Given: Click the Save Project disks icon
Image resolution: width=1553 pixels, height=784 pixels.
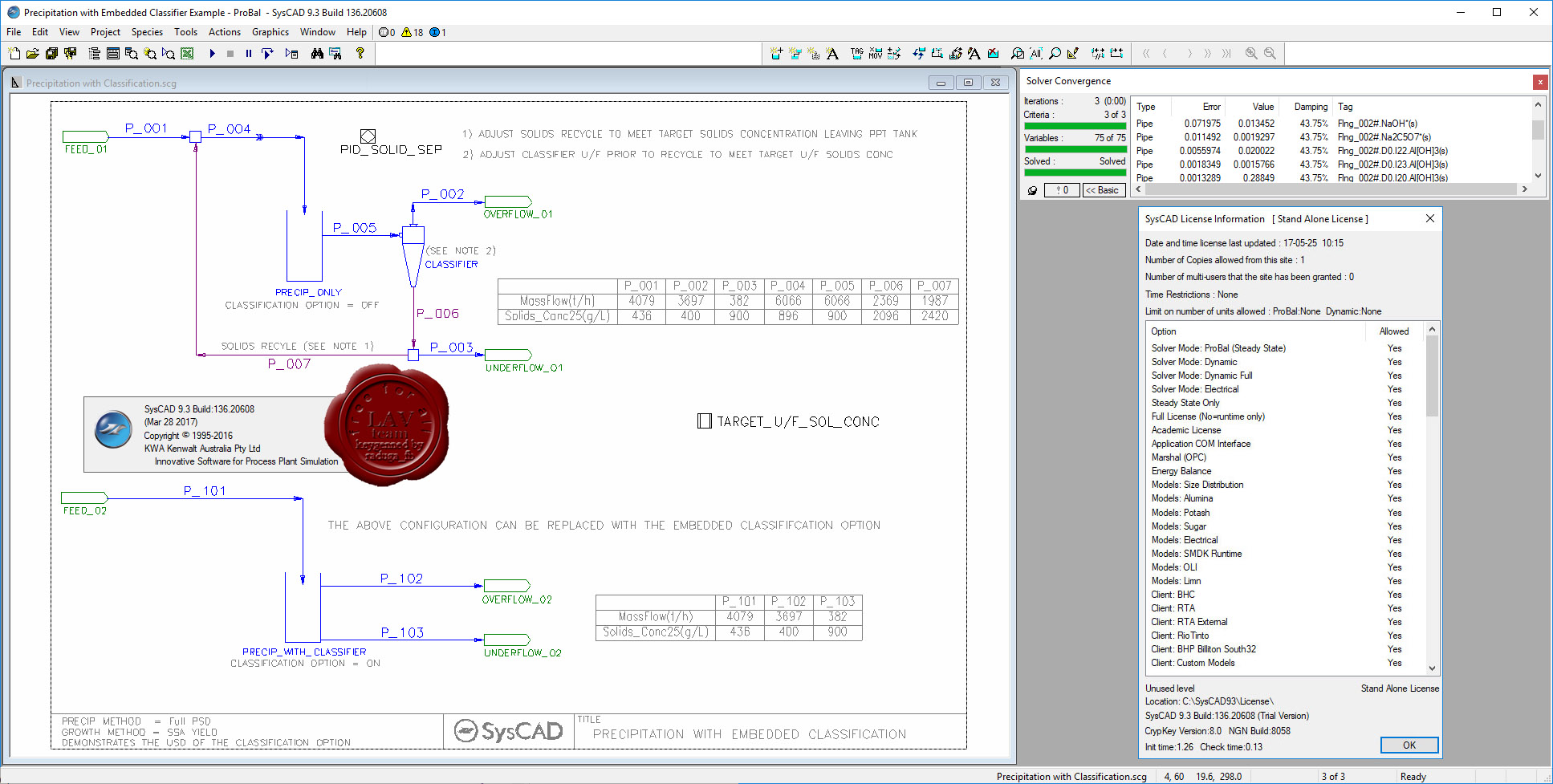Looking at the screenshot, I should (x=51, y=54).
